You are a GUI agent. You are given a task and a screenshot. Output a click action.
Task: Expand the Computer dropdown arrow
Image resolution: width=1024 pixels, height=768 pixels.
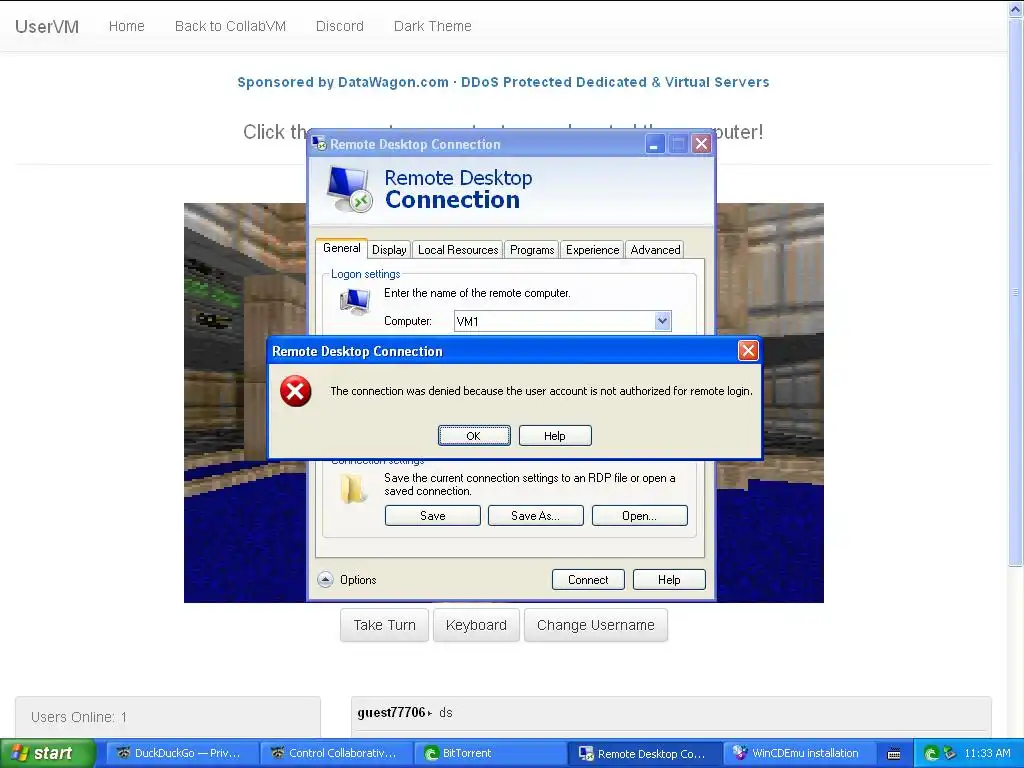click(662, 321)
